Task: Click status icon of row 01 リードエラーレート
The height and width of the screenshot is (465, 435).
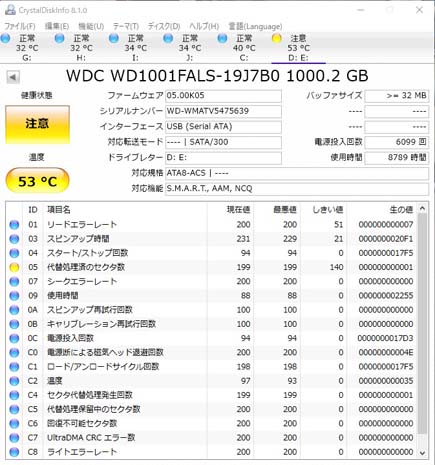Action: [x=14, y=225]
